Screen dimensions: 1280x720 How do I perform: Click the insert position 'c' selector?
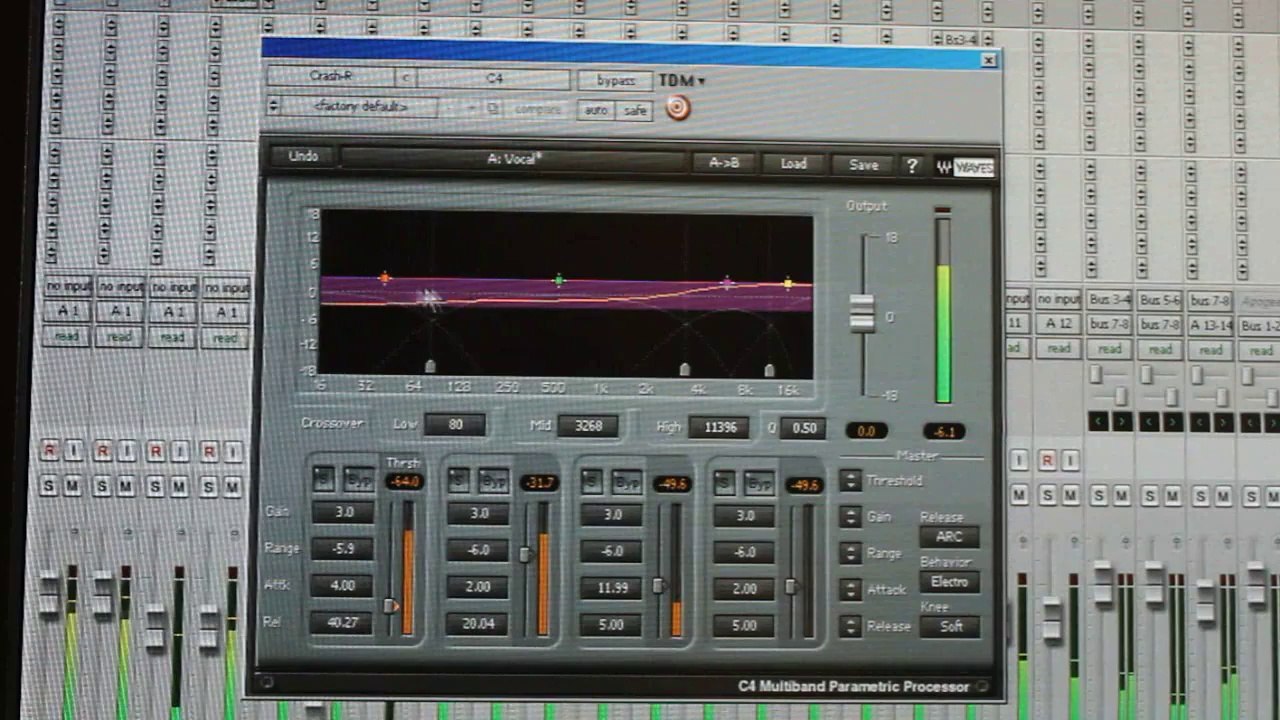tap(406, 77)
